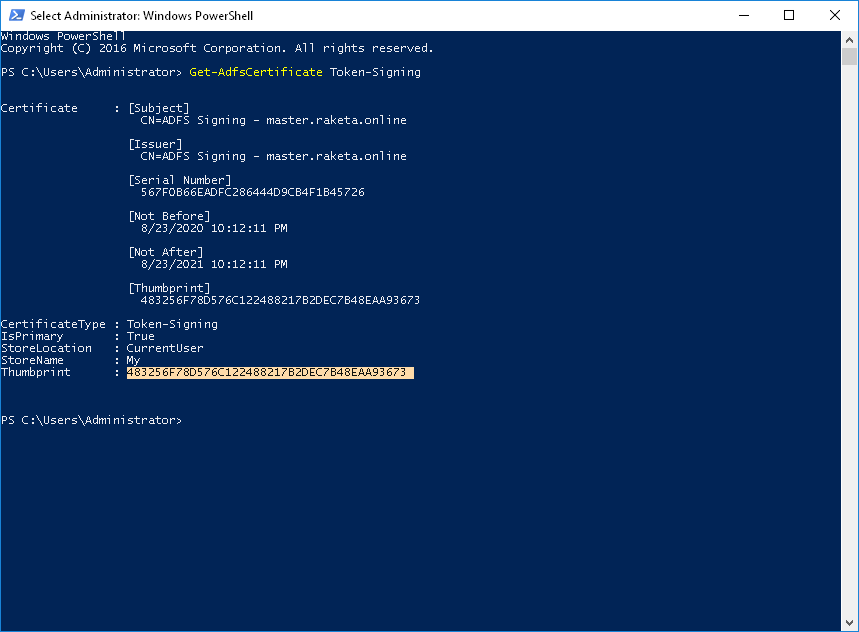Click the StoreLocation CurrentUser value
This screenshot has width=859, height=632.
click(164, 349)
